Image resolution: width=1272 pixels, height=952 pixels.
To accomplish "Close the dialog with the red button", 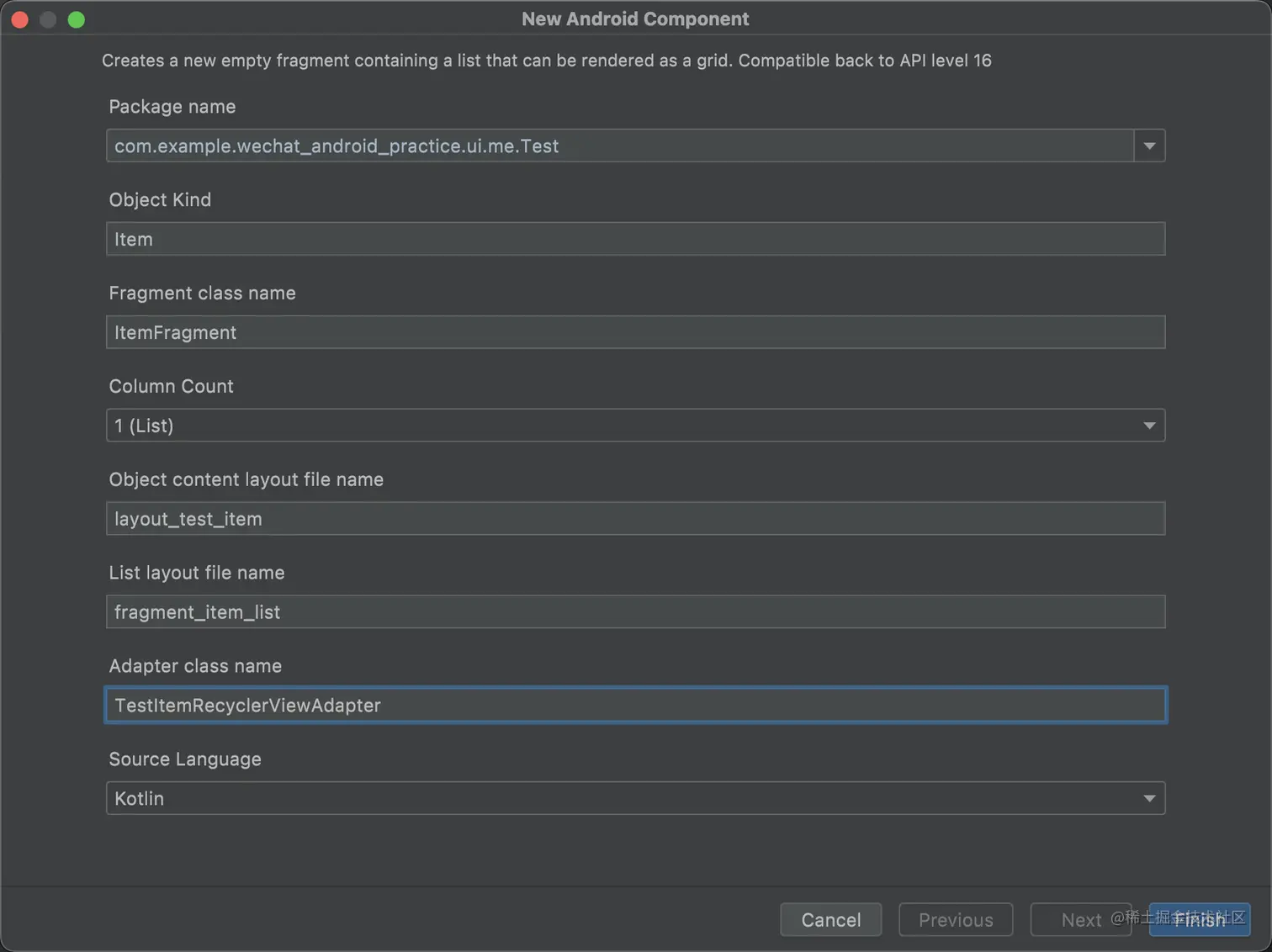I will click(20, 19).
